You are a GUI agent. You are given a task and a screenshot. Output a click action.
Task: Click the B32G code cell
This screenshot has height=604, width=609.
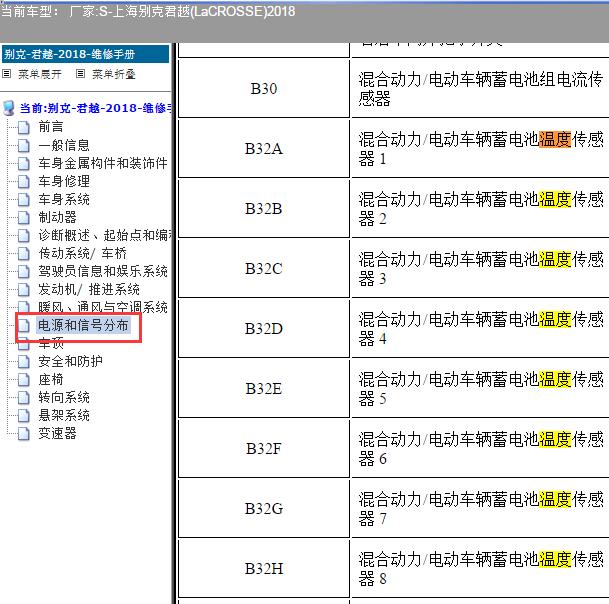(x=264, y=509)
